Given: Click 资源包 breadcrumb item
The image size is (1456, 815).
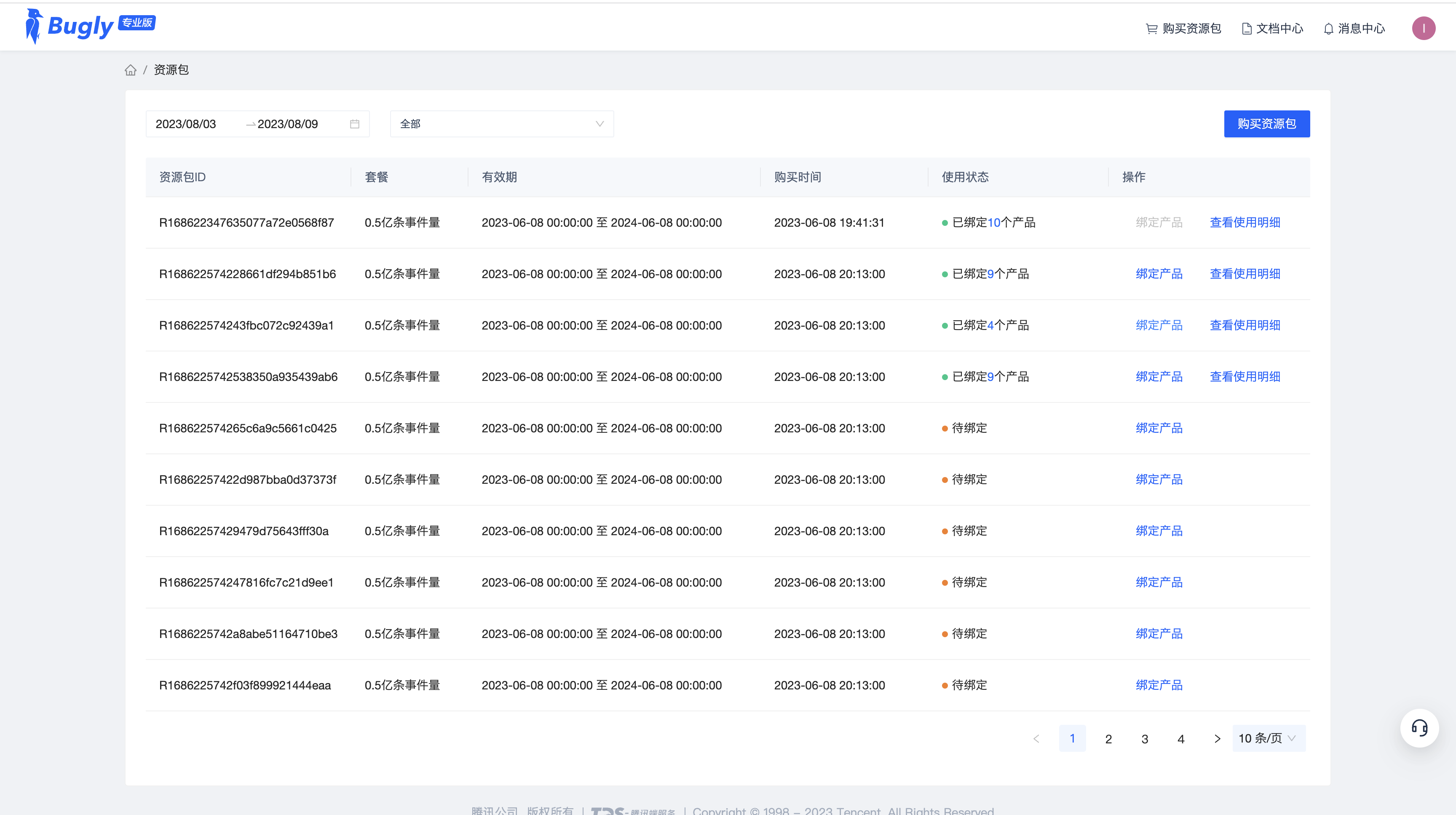Looking at the screenshot, I should [171, 70].
